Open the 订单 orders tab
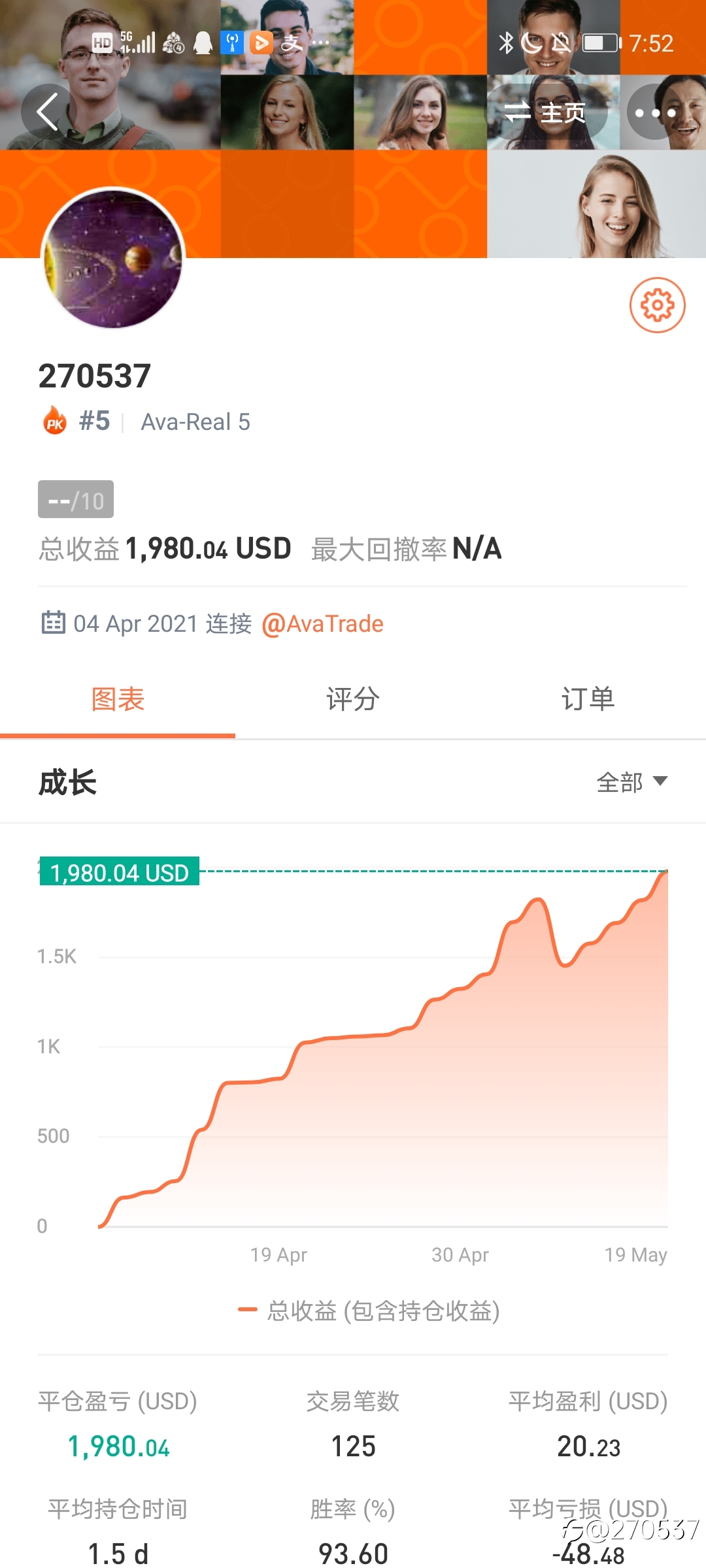706x1568 pixels. coord(588,700)
